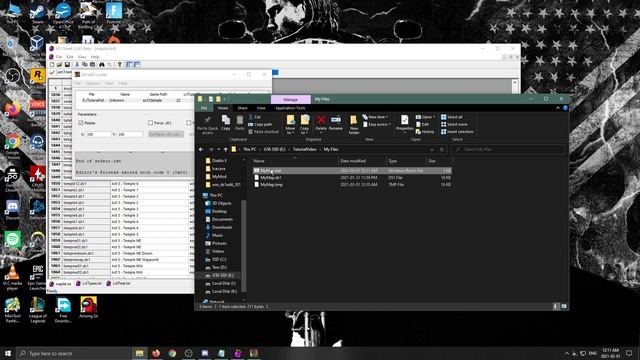Open Firefox from the desktop icons

click(x=13, y=109)
